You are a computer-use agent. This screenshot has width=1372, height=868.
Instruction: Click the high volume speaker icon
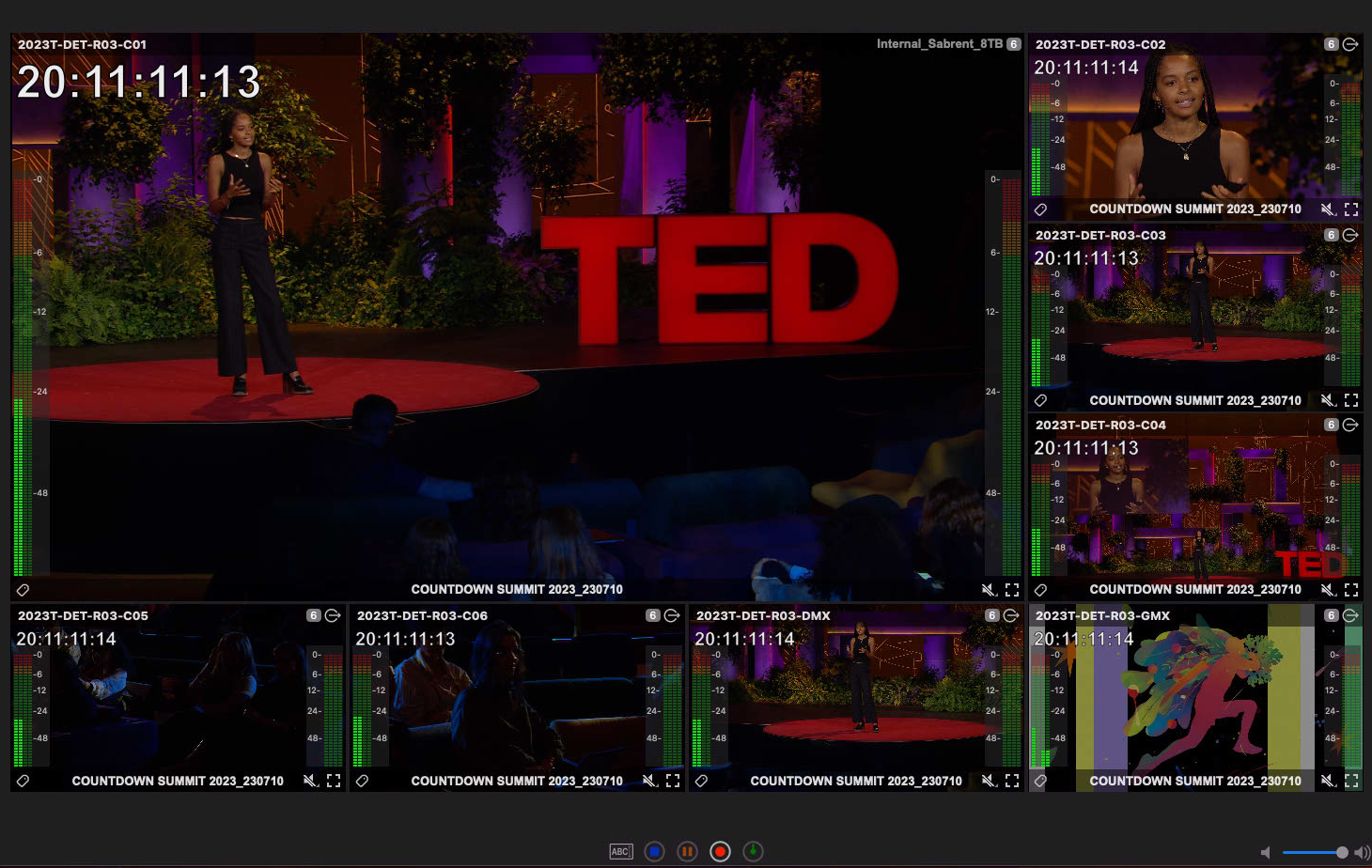[1362, 852]
